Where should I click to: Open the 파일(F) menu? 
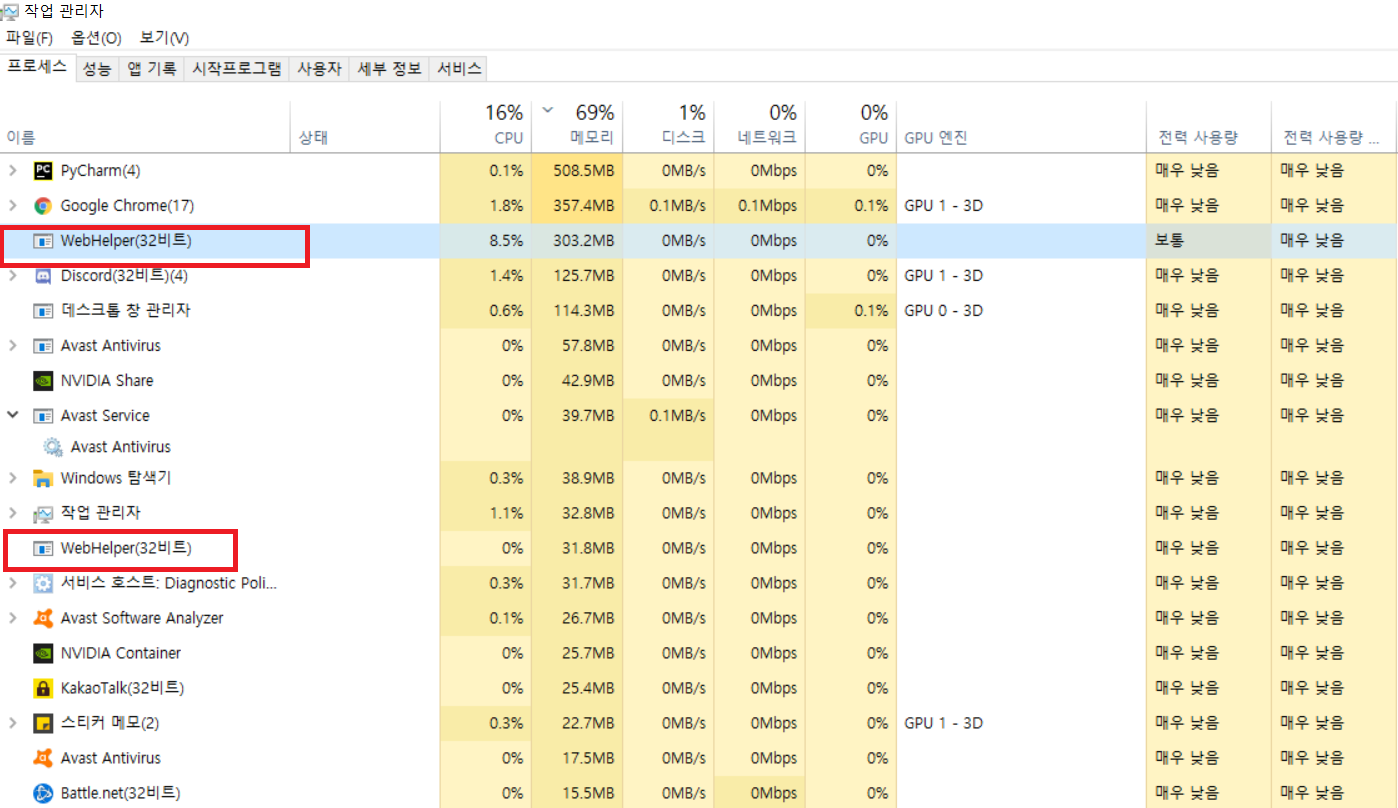29,38
